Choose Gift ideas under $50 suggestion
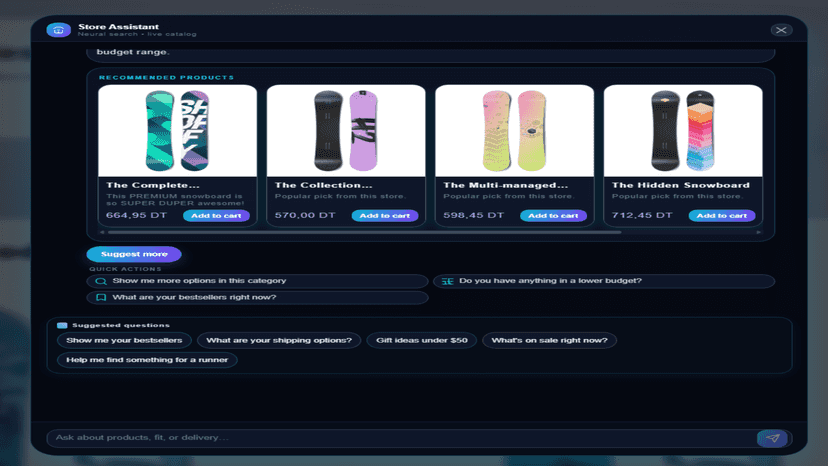Viewport: 828px width, 466px height. click(x=421, y=340)
